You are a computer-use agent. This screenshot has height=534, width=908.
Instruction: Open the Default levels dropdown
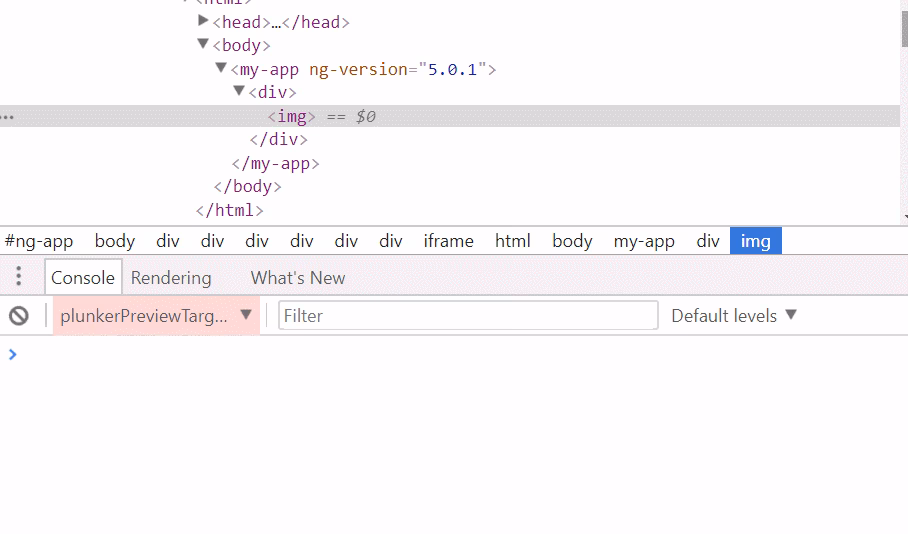point(734,316)
